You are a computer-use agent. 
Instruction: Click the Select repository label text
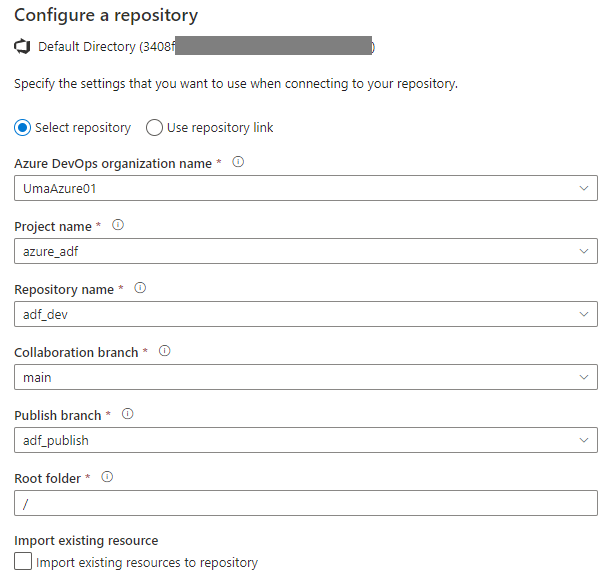pos(83,128)
